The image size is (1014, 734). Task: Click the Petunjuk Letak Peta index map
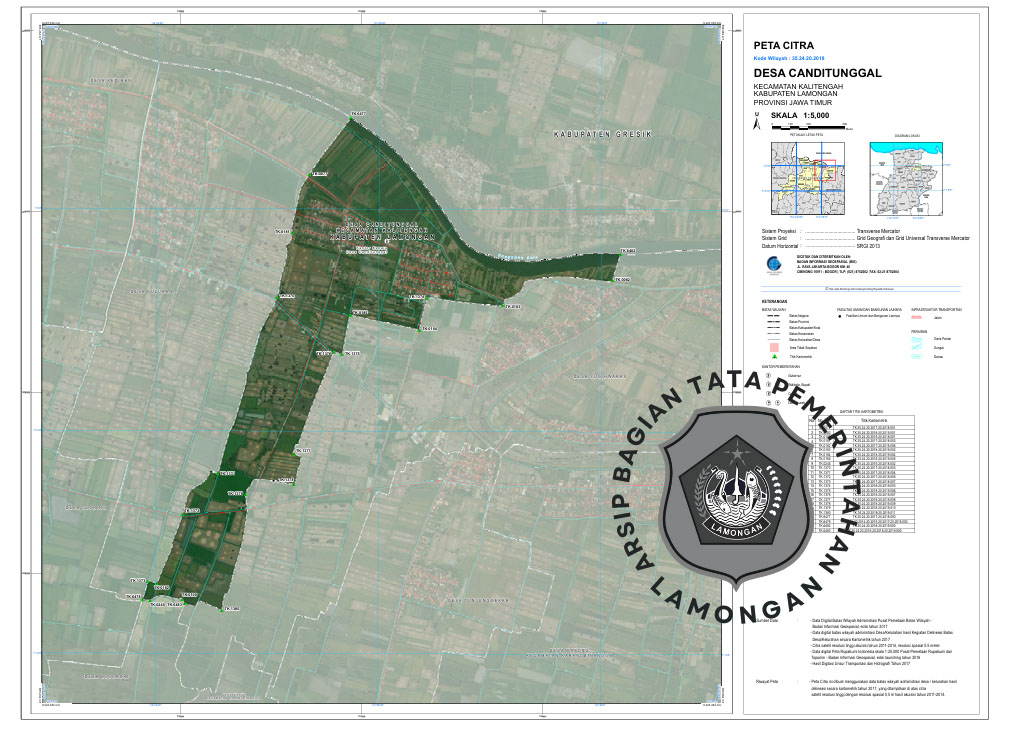coord(808,178)
